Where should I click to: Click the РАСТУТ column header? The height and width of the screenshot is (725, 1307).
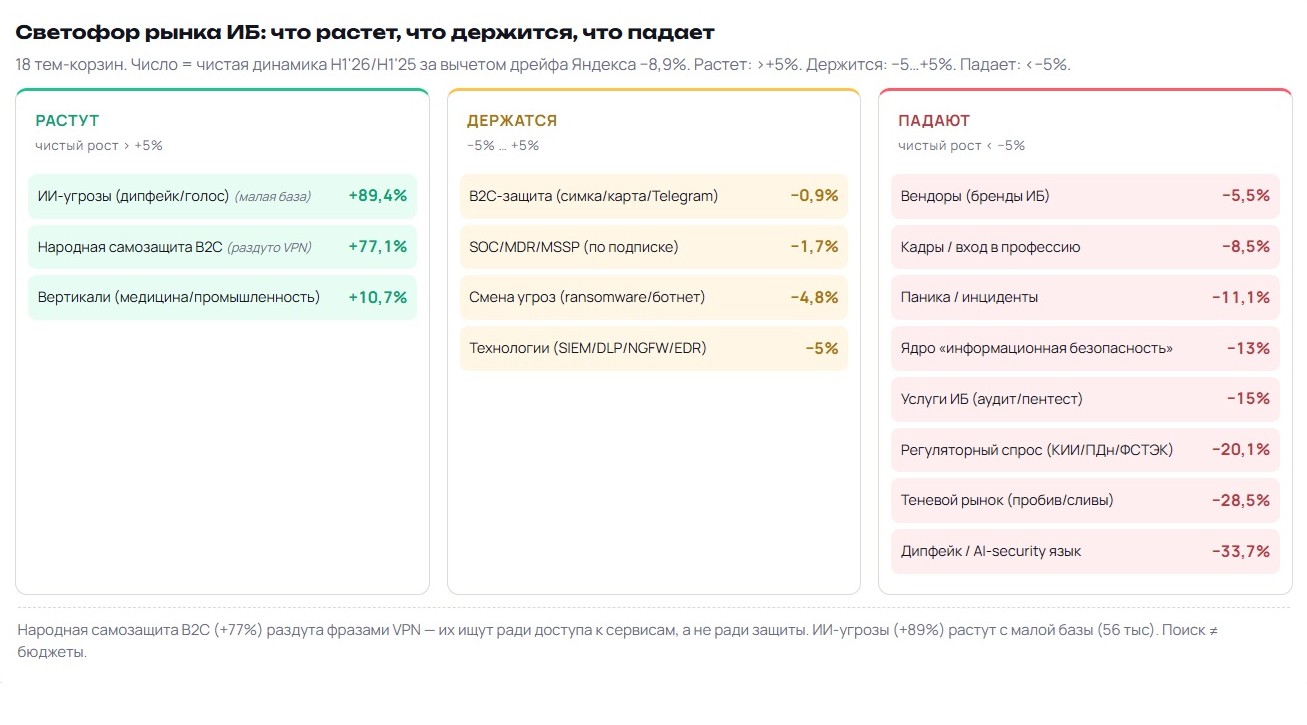67,121
